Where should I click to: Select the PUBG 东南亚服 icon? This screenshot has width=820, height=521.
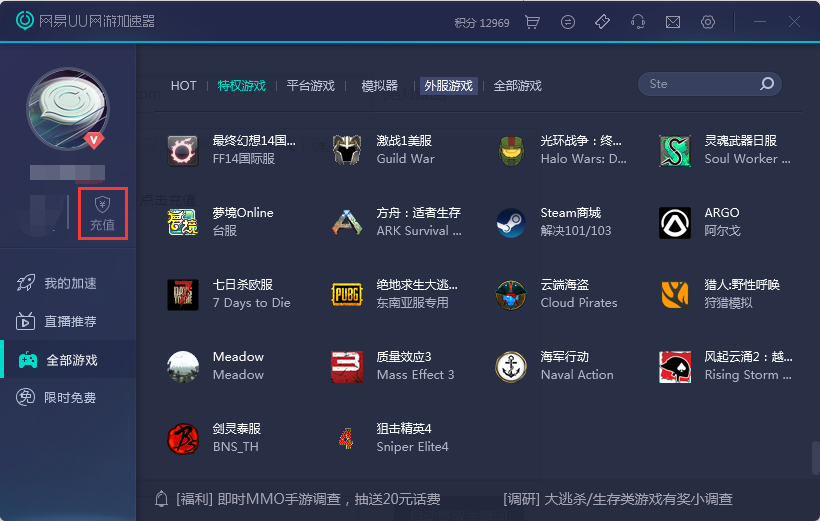click(x=347, y=295)
